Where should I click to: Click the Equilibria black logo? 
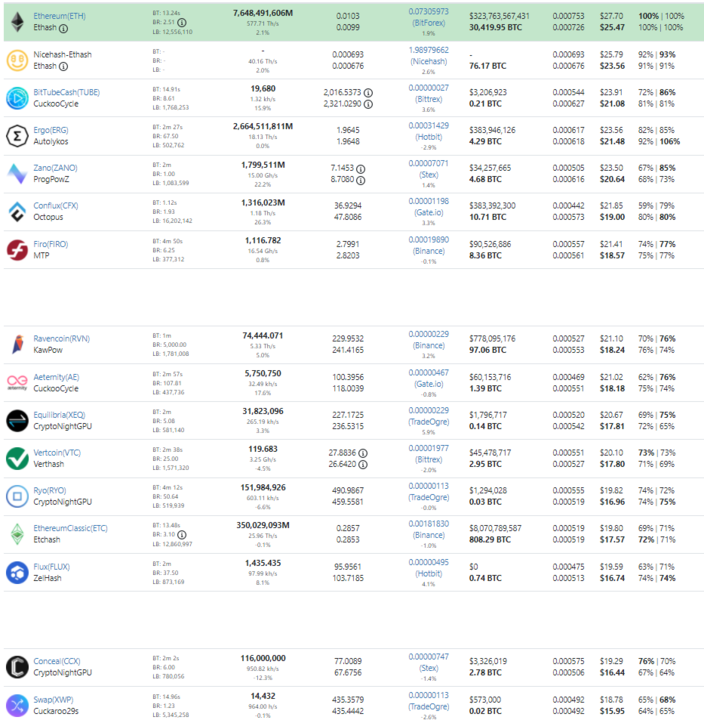tap(17, 421)
